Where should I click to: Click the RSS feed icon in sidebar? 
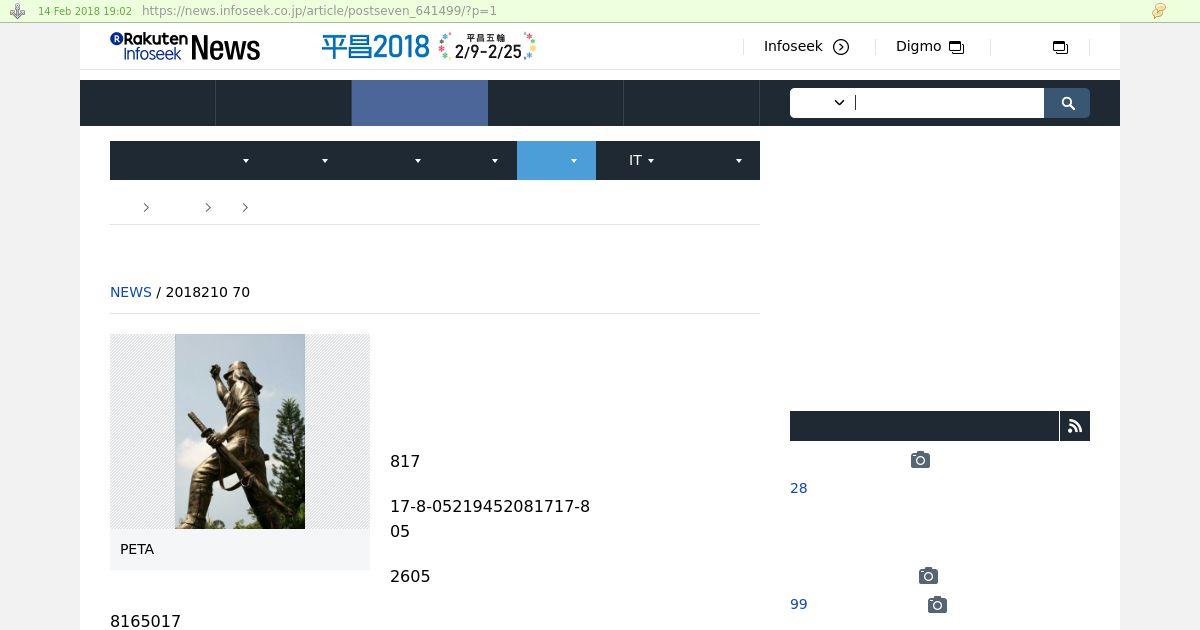coord(1075,426)
